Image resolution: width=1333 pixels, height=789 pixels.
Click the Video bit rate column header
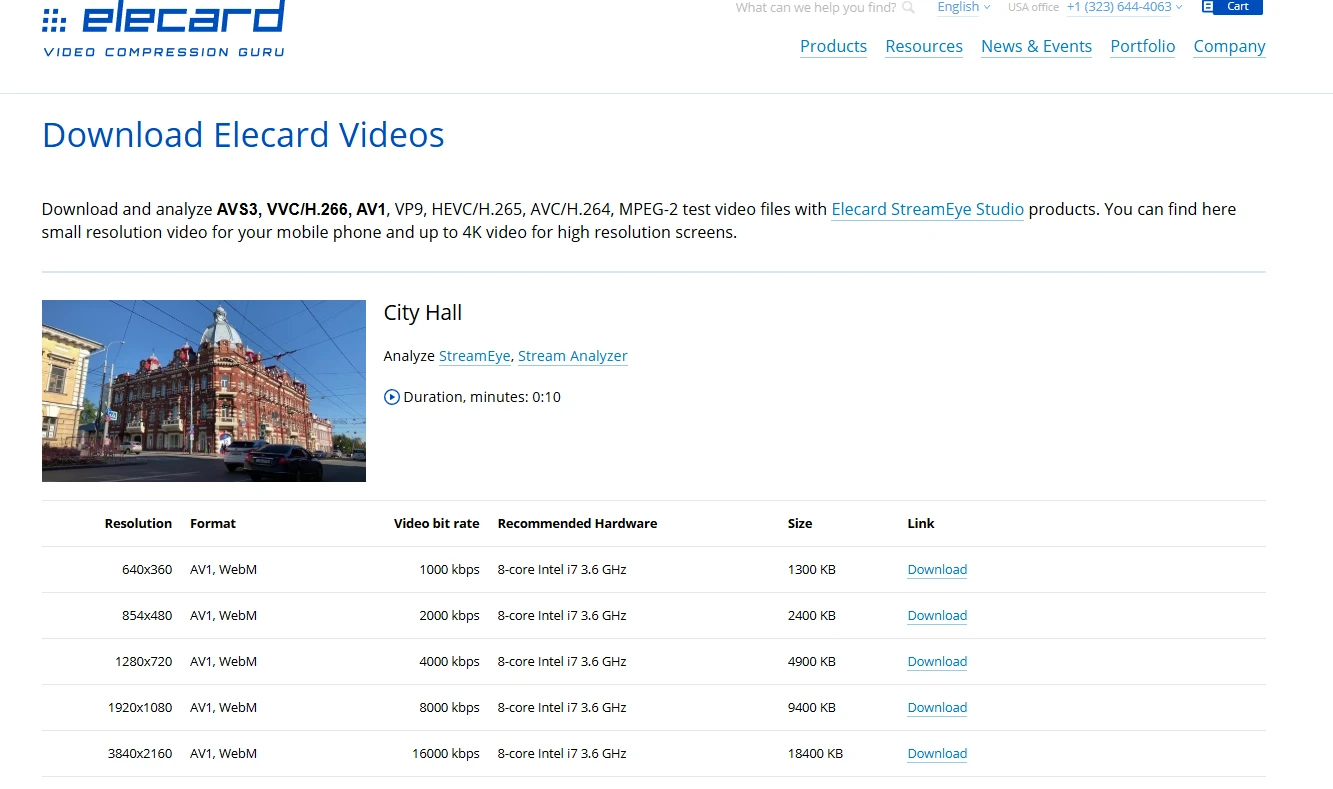[x=437, y=523]
